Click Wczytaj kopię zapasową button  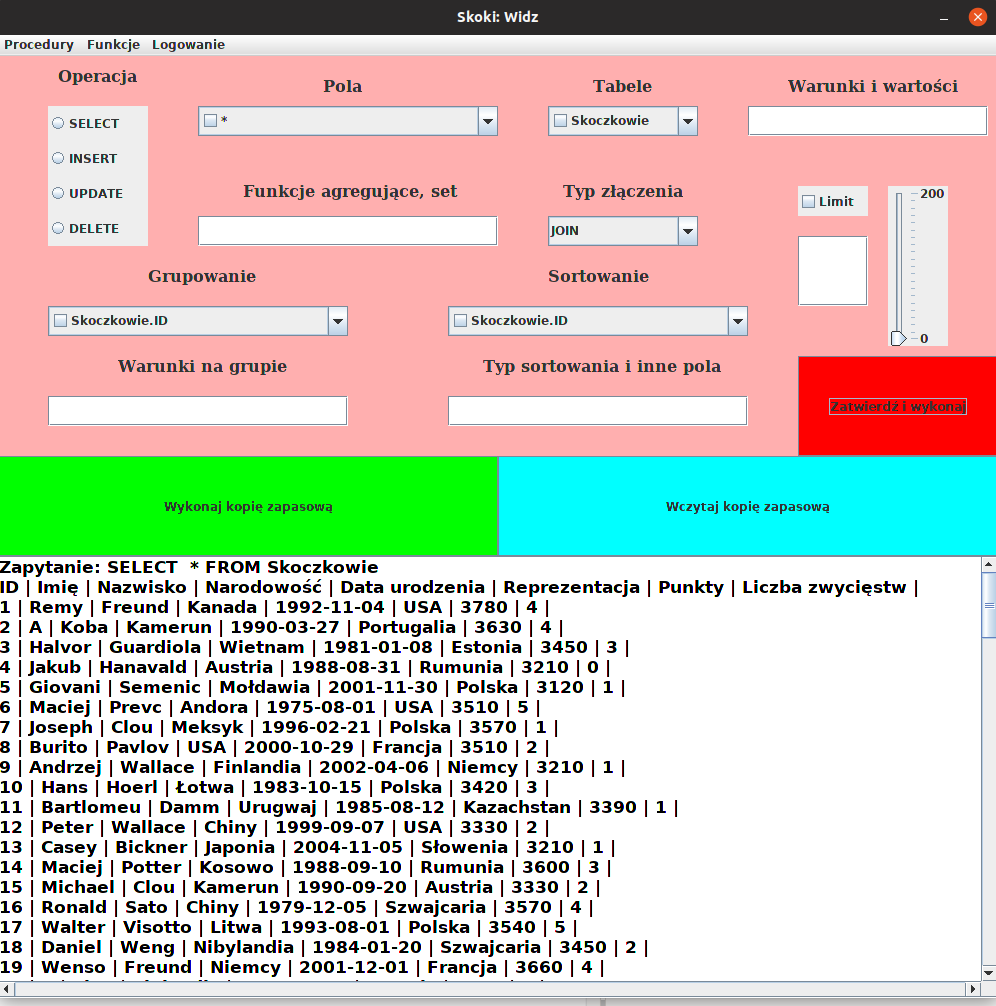[x=746, y=506]
